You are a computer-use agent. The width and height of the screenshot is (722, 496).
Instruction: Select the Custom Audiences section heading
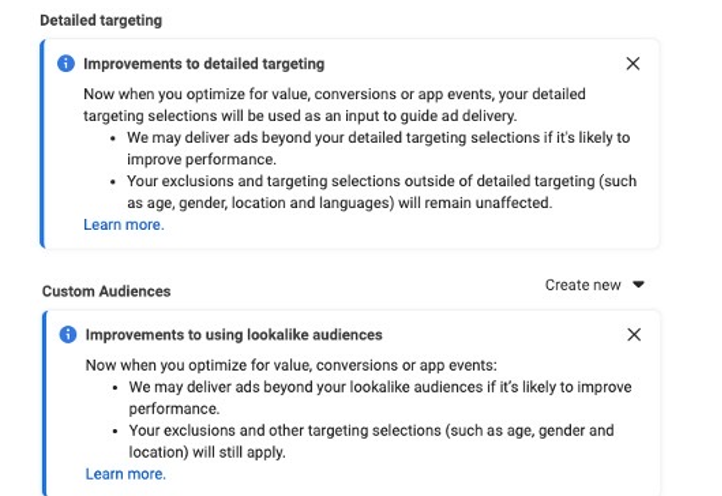tap(106, 291)
